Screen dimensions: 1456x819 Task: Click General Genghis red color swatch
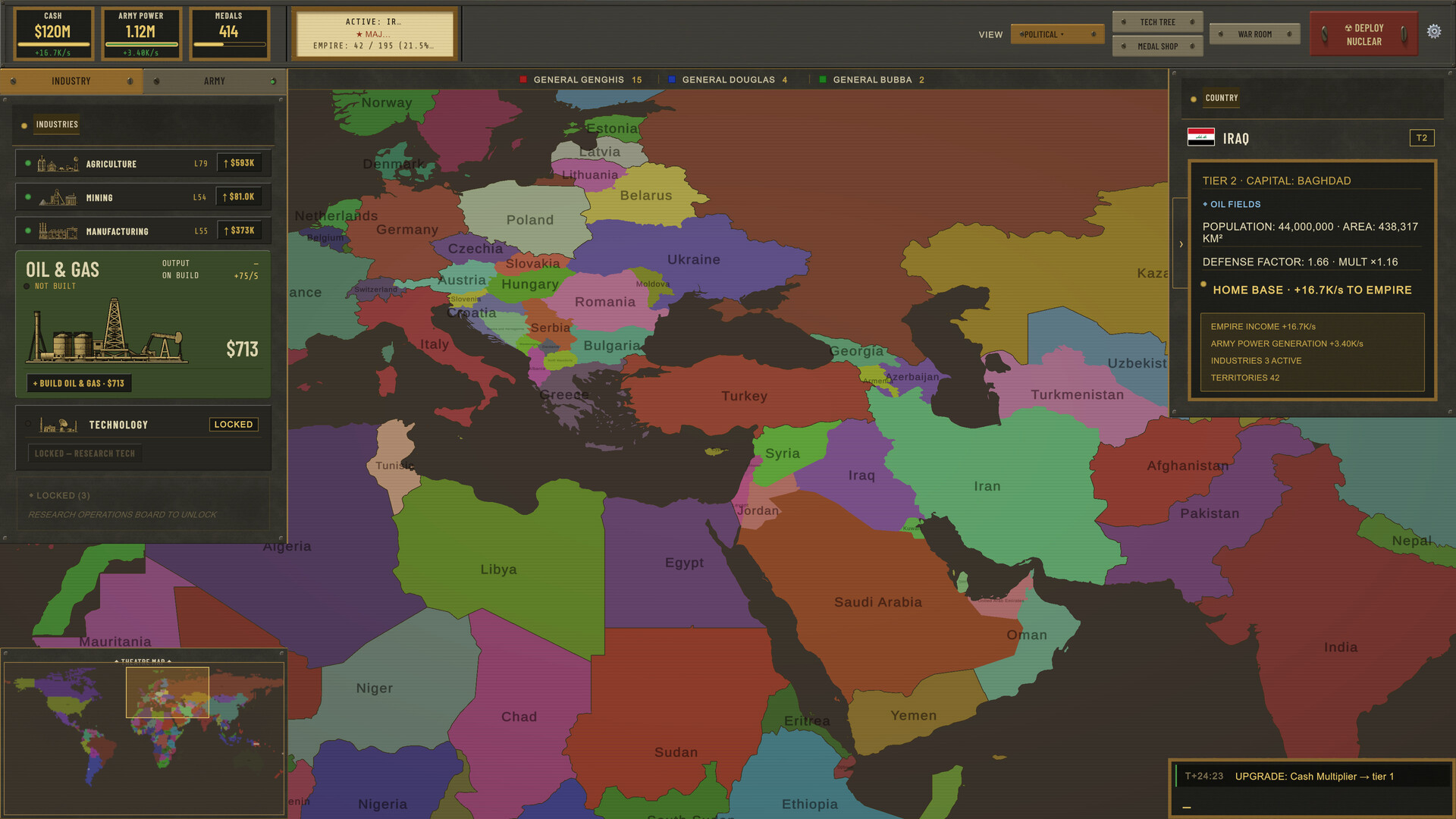523,80
